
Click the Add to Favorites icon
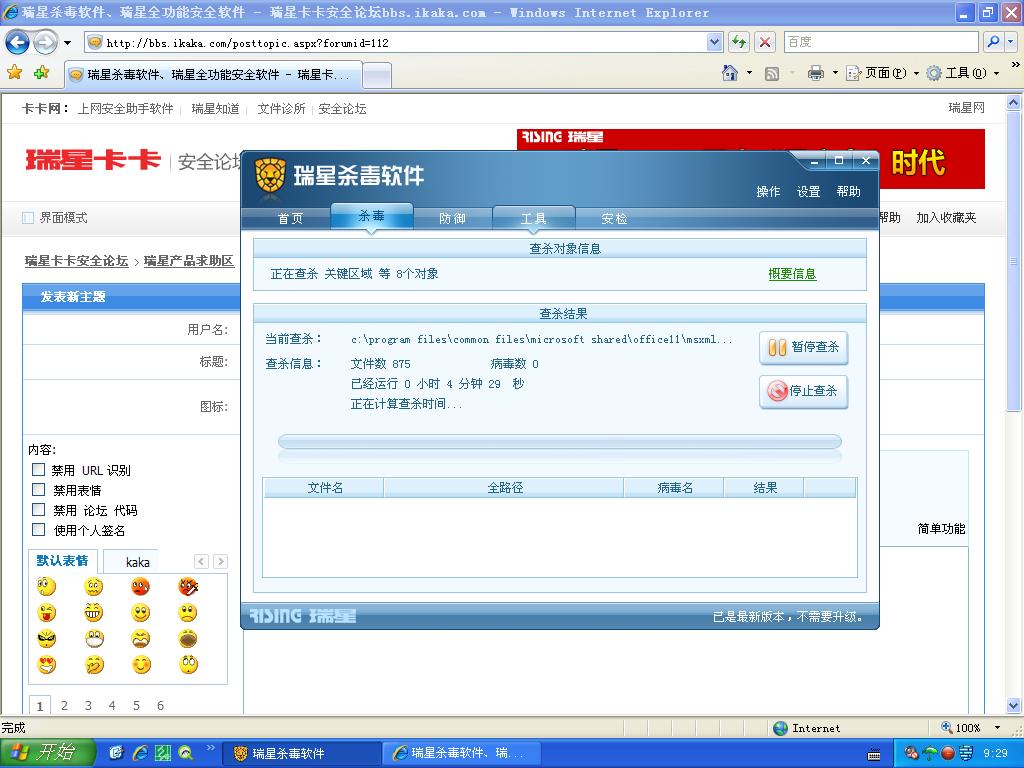(42, 72)
